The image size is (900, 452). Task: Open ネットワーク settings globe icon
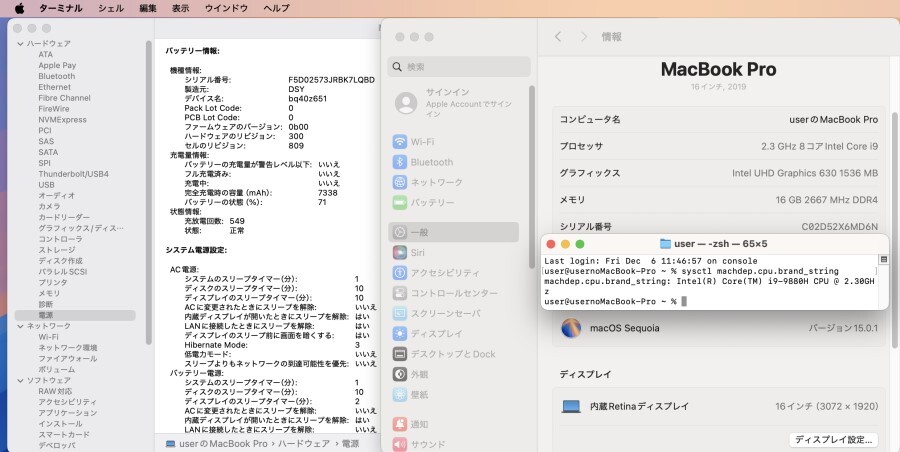tap(400, 182)
